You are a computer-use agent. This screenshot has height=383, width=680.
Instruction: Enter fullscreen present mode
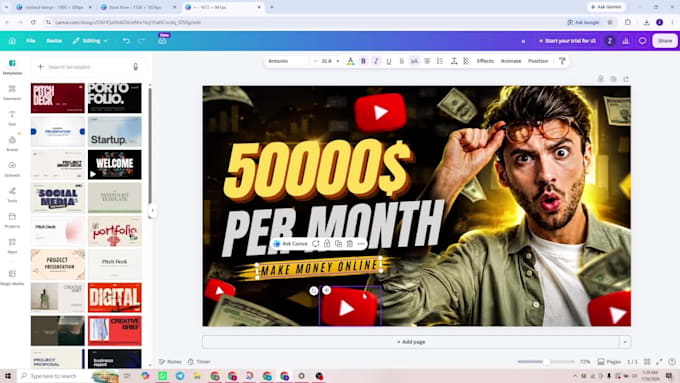click(x=660, y=362)
